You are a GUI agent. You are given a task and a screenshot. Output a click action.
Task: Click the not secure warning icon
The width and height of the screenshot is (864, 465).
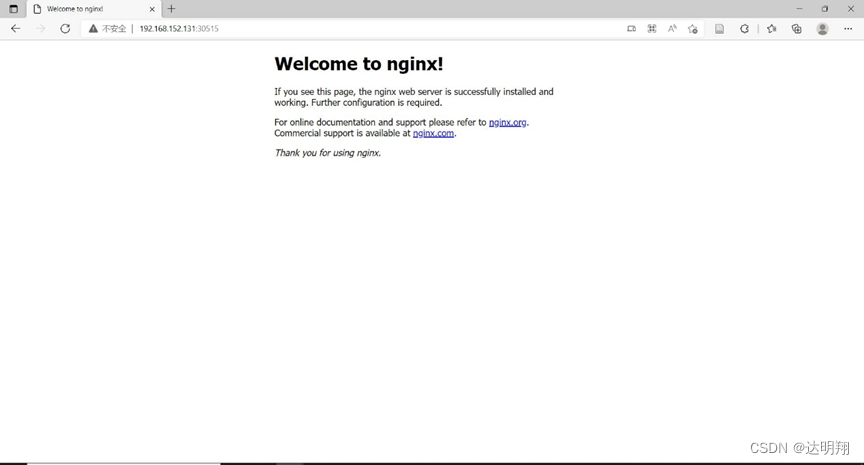[93, 29]
